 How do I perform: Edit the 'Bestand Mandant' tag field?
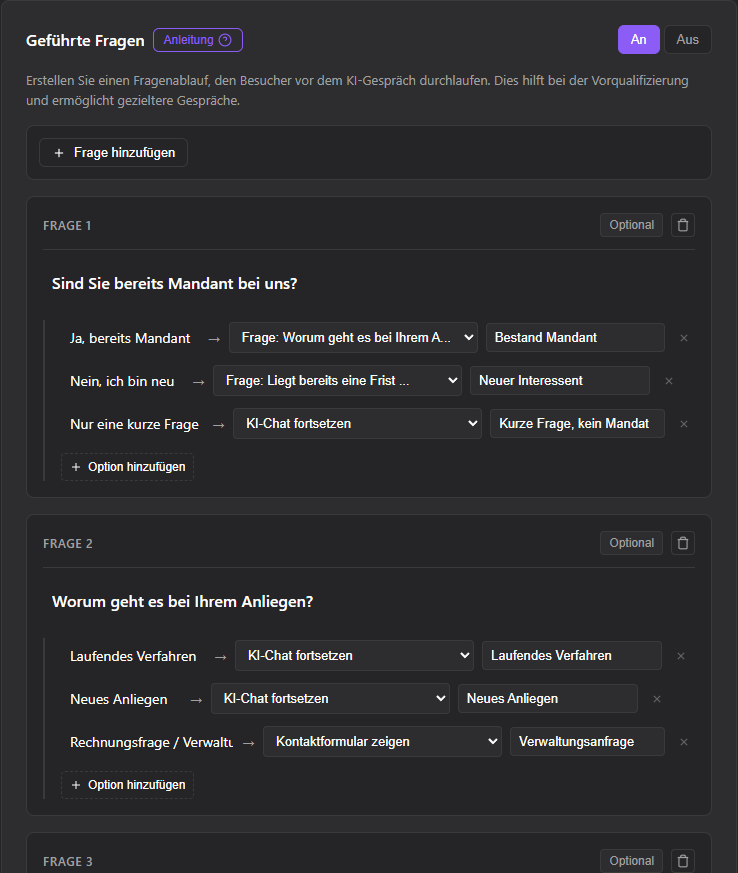pyautogui.click(x=574, y=338)
